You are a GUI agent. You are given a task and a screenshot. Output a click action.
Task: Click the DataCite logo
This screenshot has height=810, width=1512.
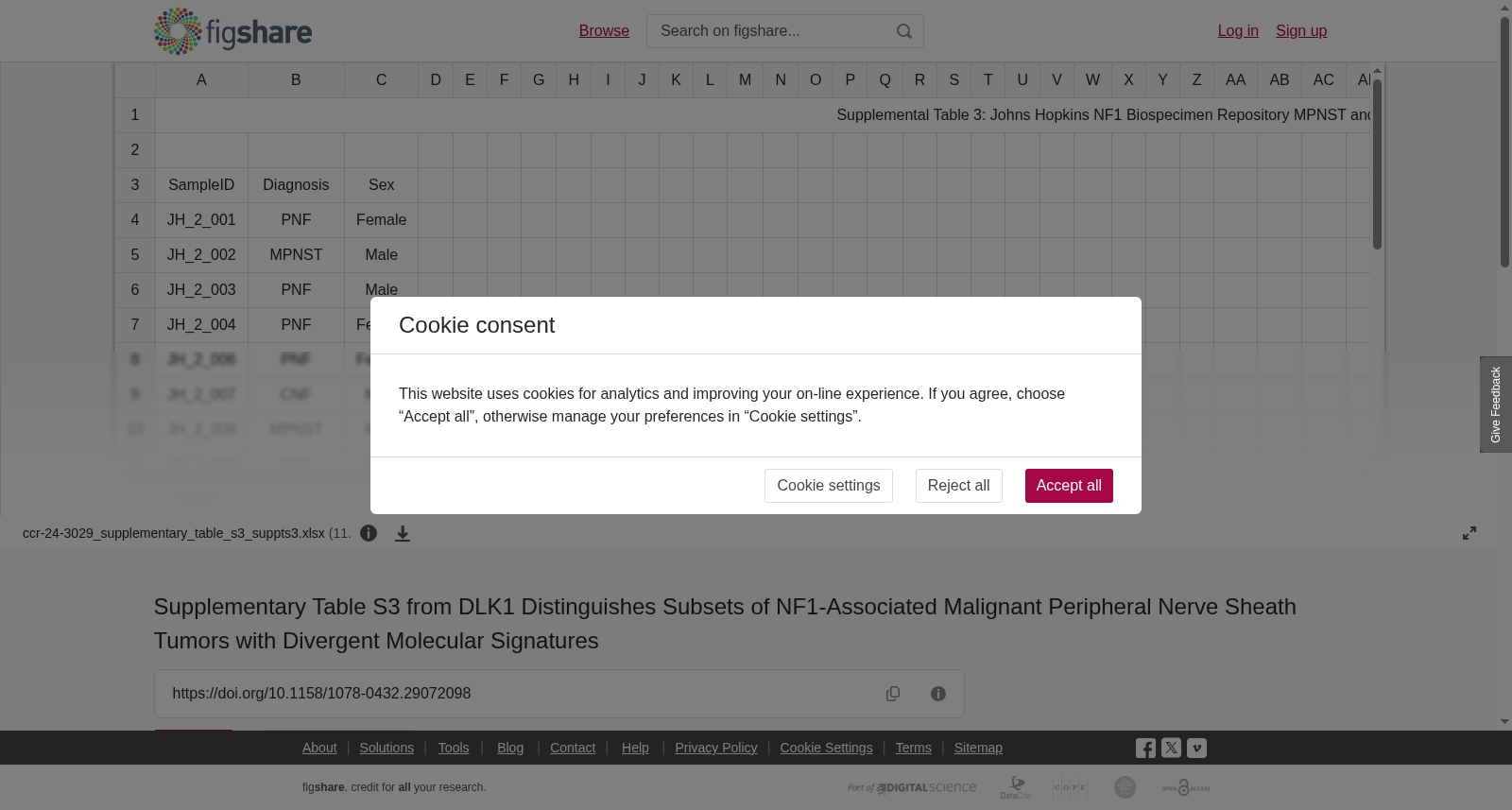(1016, 787)
